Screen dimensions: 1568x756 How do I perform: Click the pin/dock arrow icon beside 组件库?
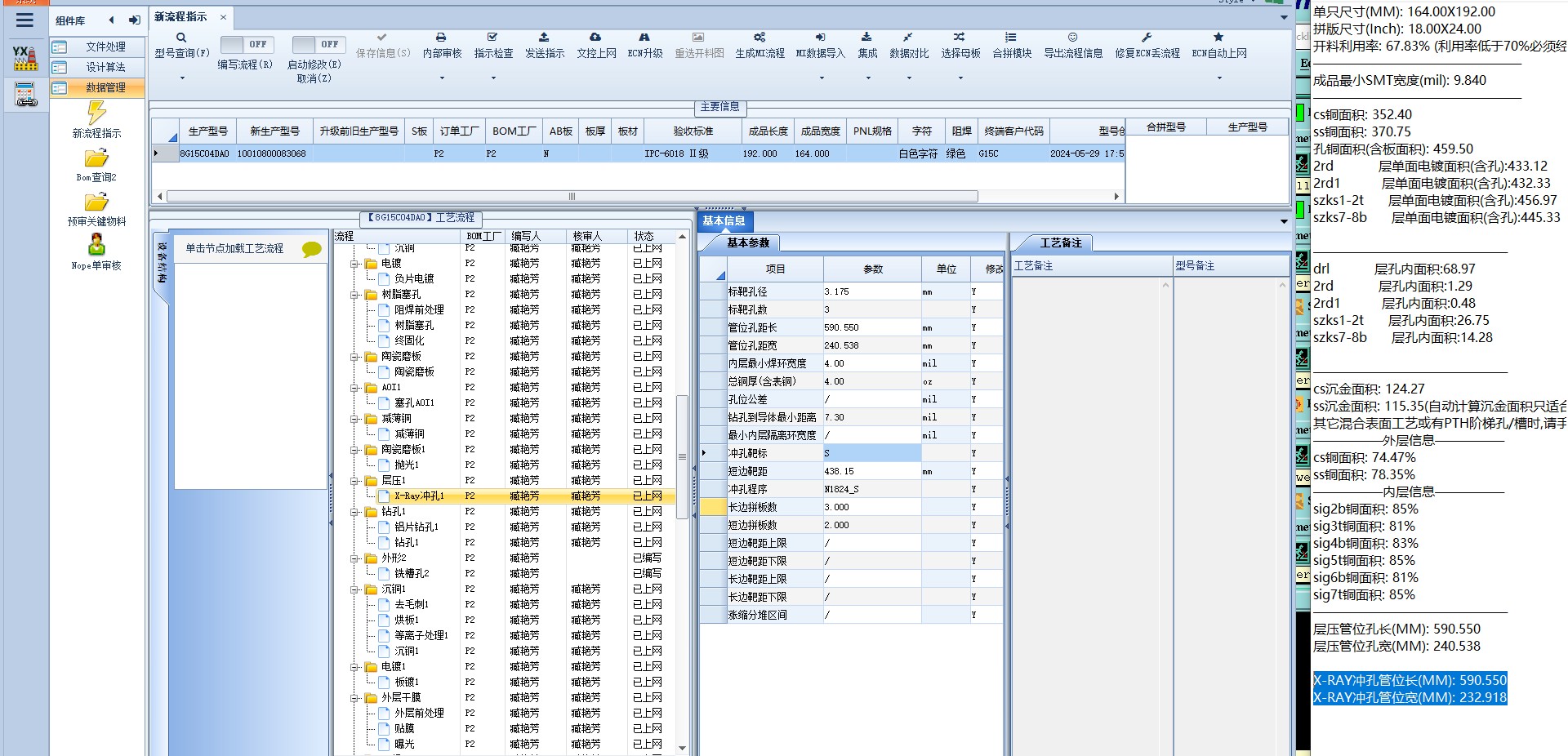(135, 20)
